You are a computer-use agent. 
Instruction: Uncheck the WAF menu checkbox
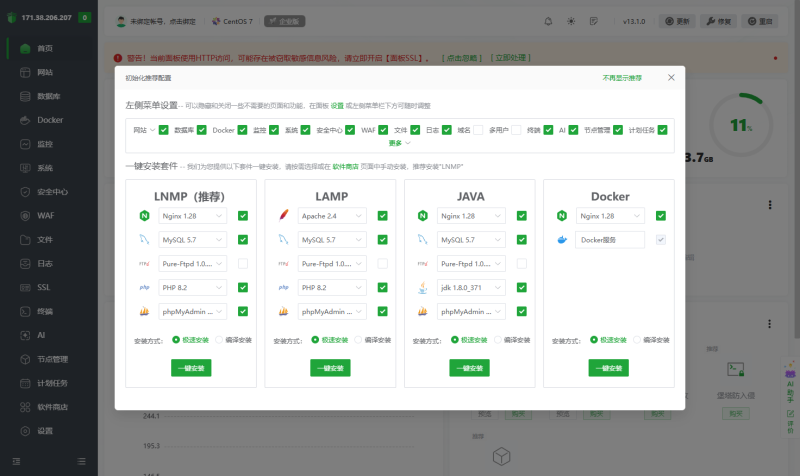383,130
